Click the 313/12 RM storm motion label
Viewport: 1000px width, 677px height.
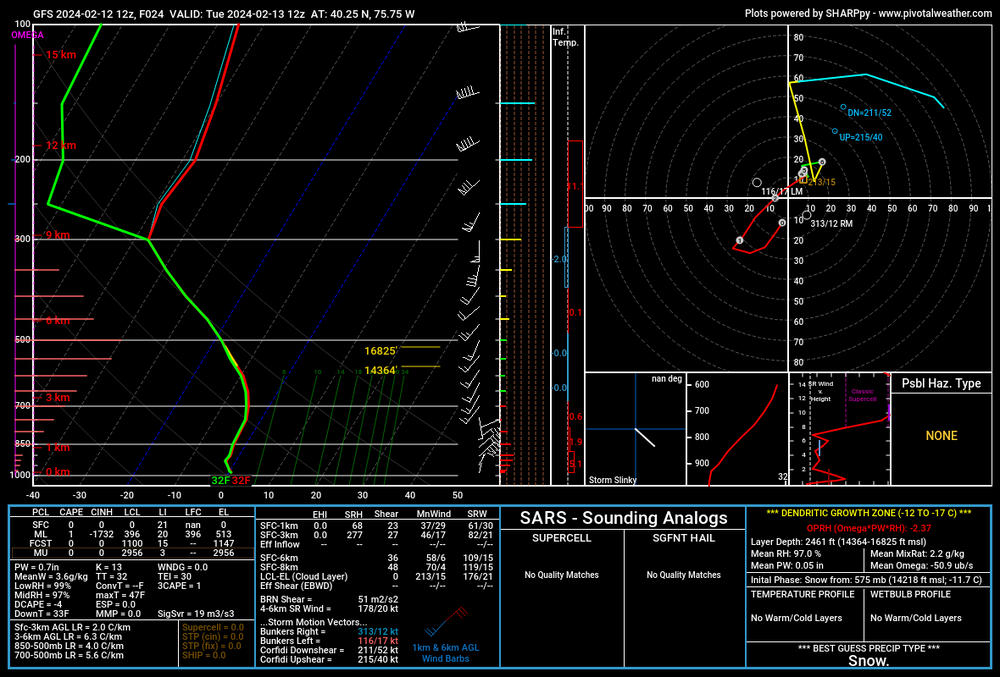pos(831,224)
